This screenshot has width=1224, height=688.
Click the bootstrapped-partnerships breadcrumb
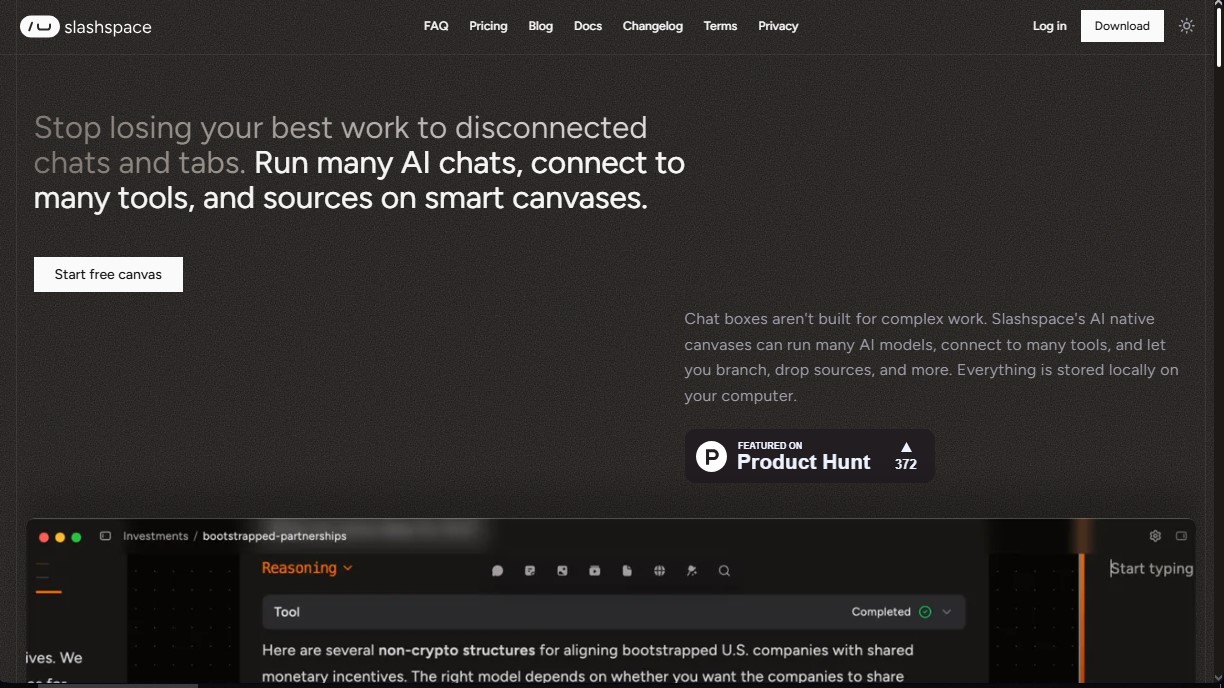tap(274, 536)
